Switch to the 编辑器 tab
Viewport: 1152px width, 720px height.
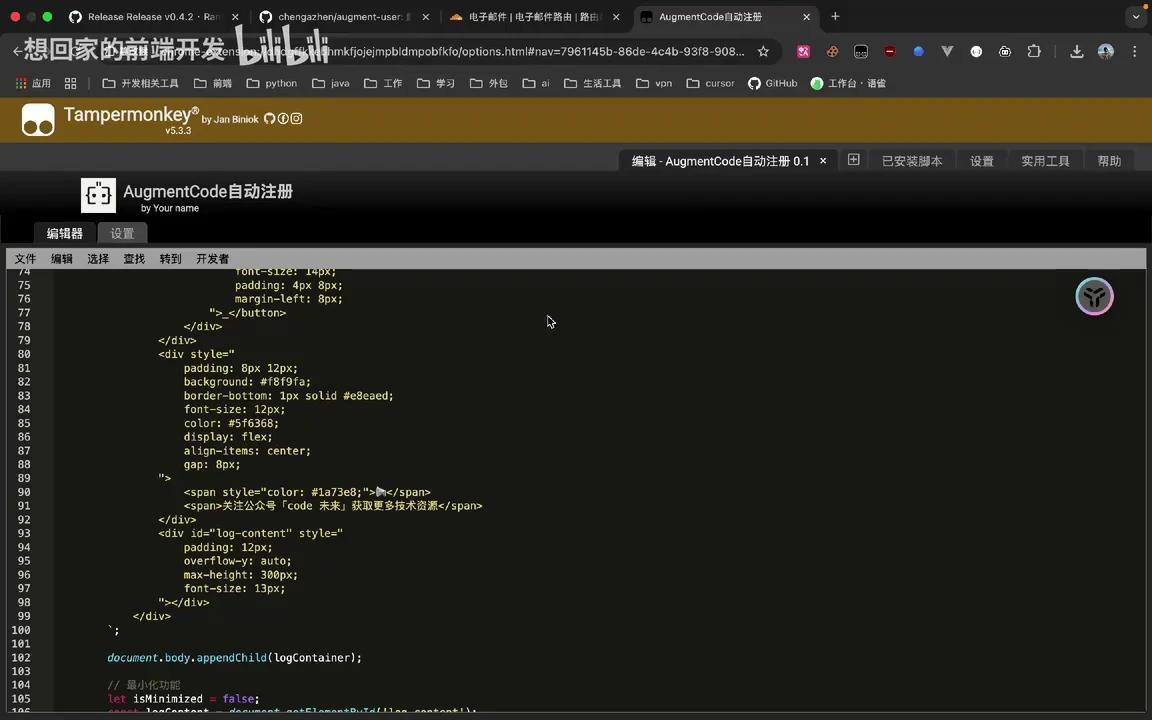[x=65, y=233]
